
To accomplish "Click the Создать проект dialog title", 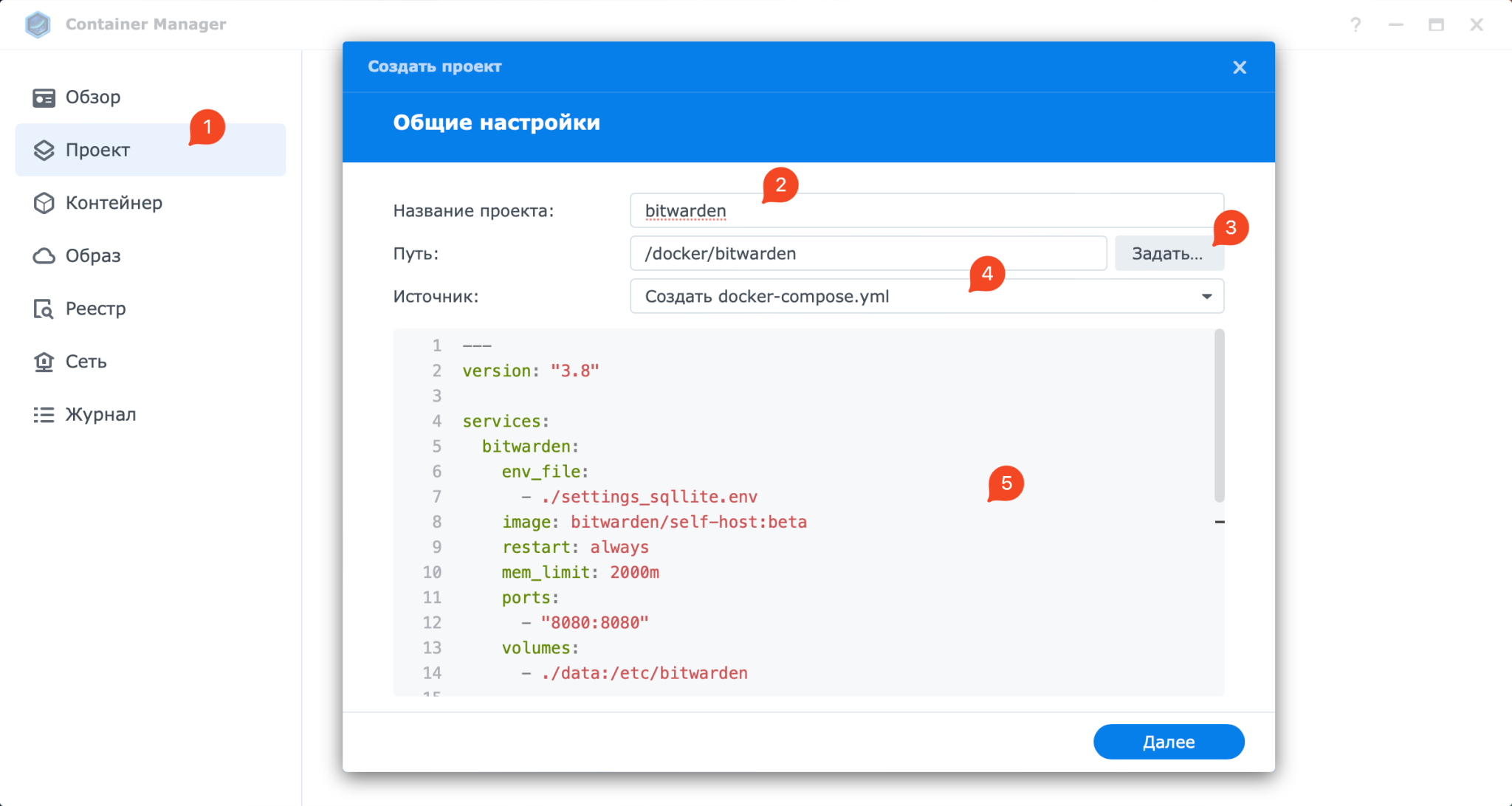I will click(434, 66).
